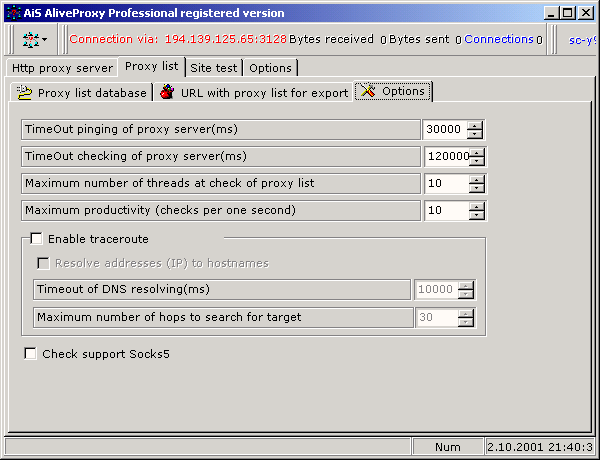This screenshot has height=460, width=600.
Task: Close the AliveProxy window
Action: (x=585, y=13)
